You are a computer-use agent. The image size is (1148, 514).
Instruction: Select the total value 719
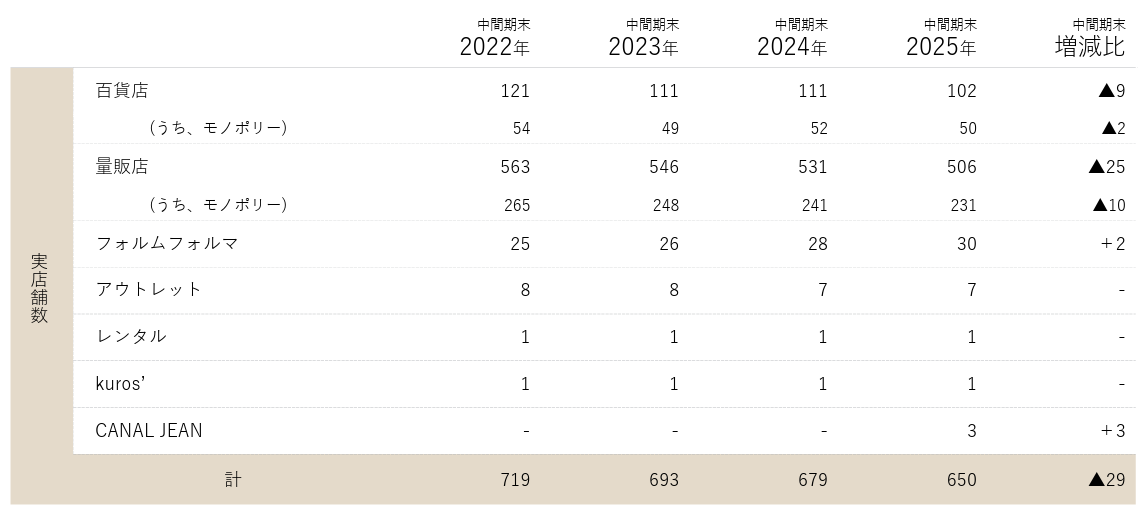pyautogui.click(x=515, y=480)
